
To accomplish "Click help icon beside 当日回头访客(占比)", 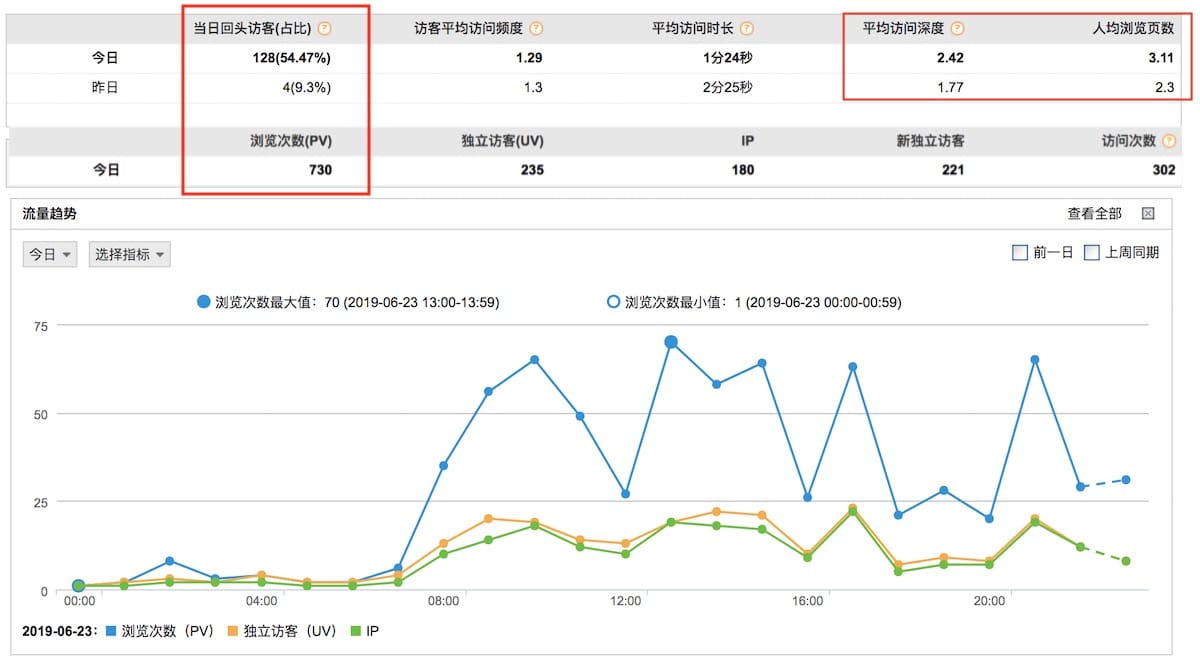I will 324,29.
